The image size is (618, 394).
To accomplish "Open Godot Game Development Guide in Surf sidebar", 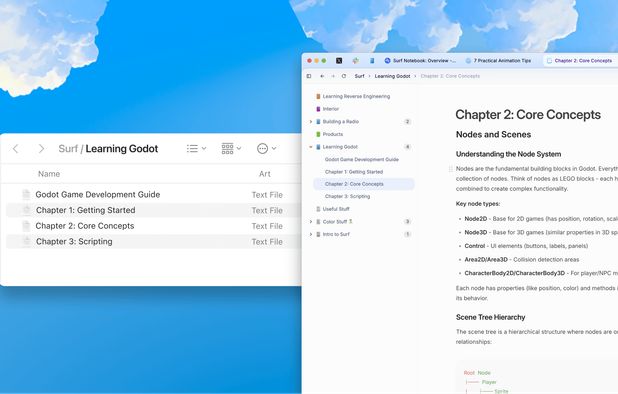I will coord(362,159).
